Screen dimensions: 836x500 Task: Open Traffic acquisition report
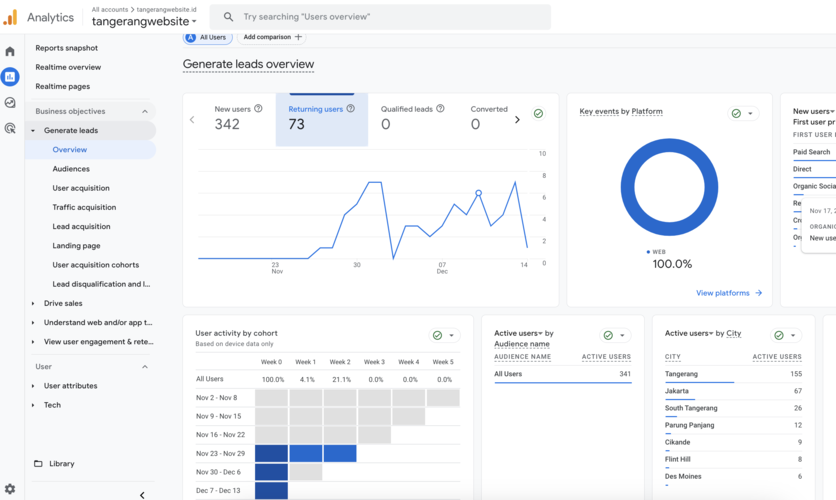click(x=84, y=207)
